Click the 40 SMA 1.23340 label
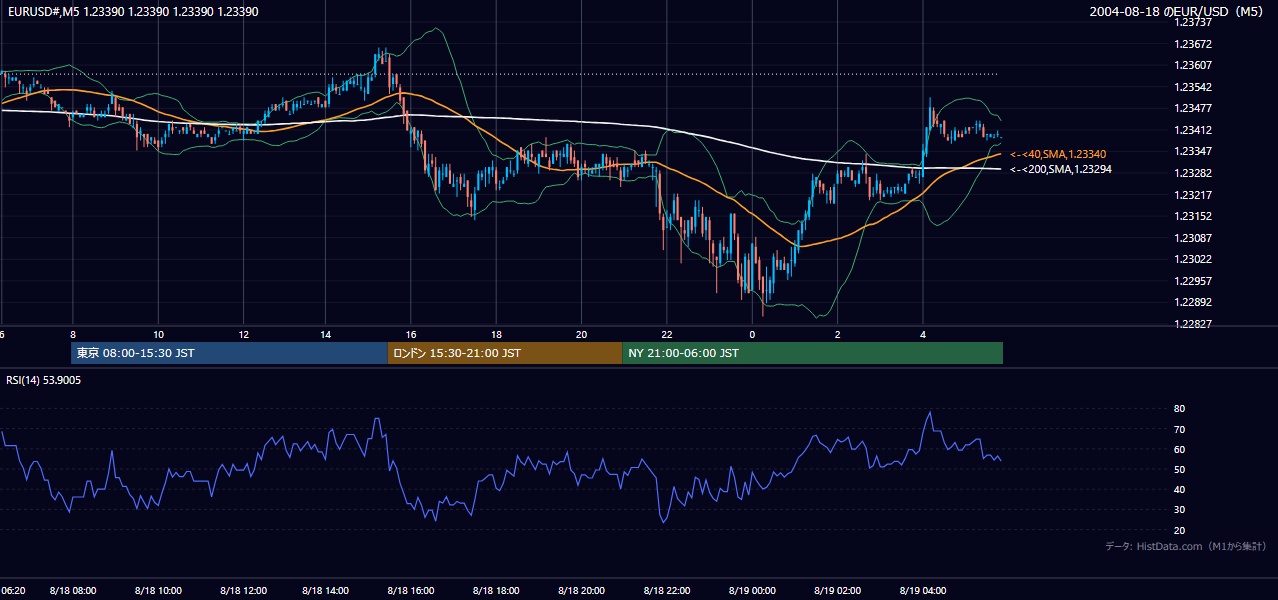This screenshot has width=1278, height=600. 1058,154
